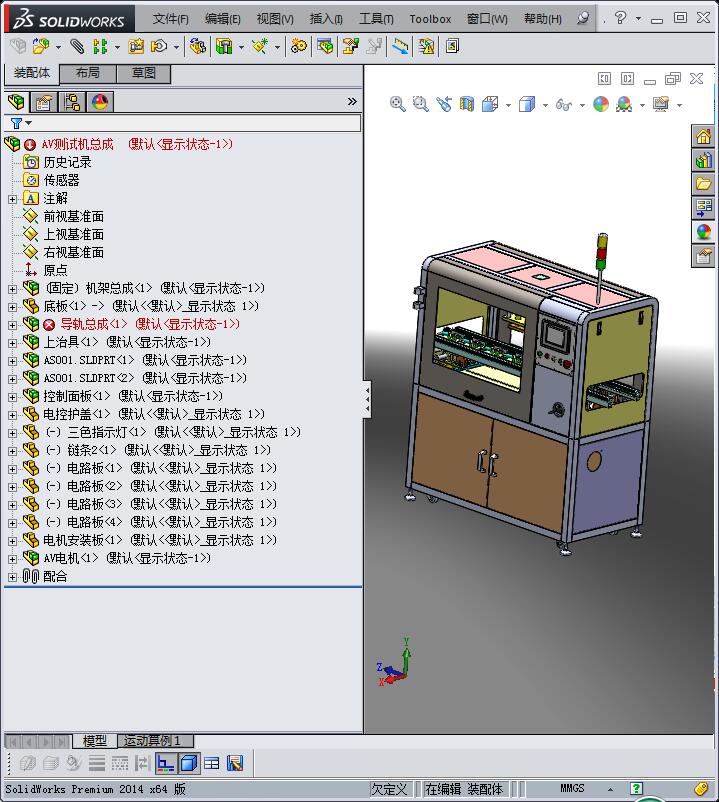Open the Exploded View tool
This screenshot has height=802, width=719.
pos(350,47)
